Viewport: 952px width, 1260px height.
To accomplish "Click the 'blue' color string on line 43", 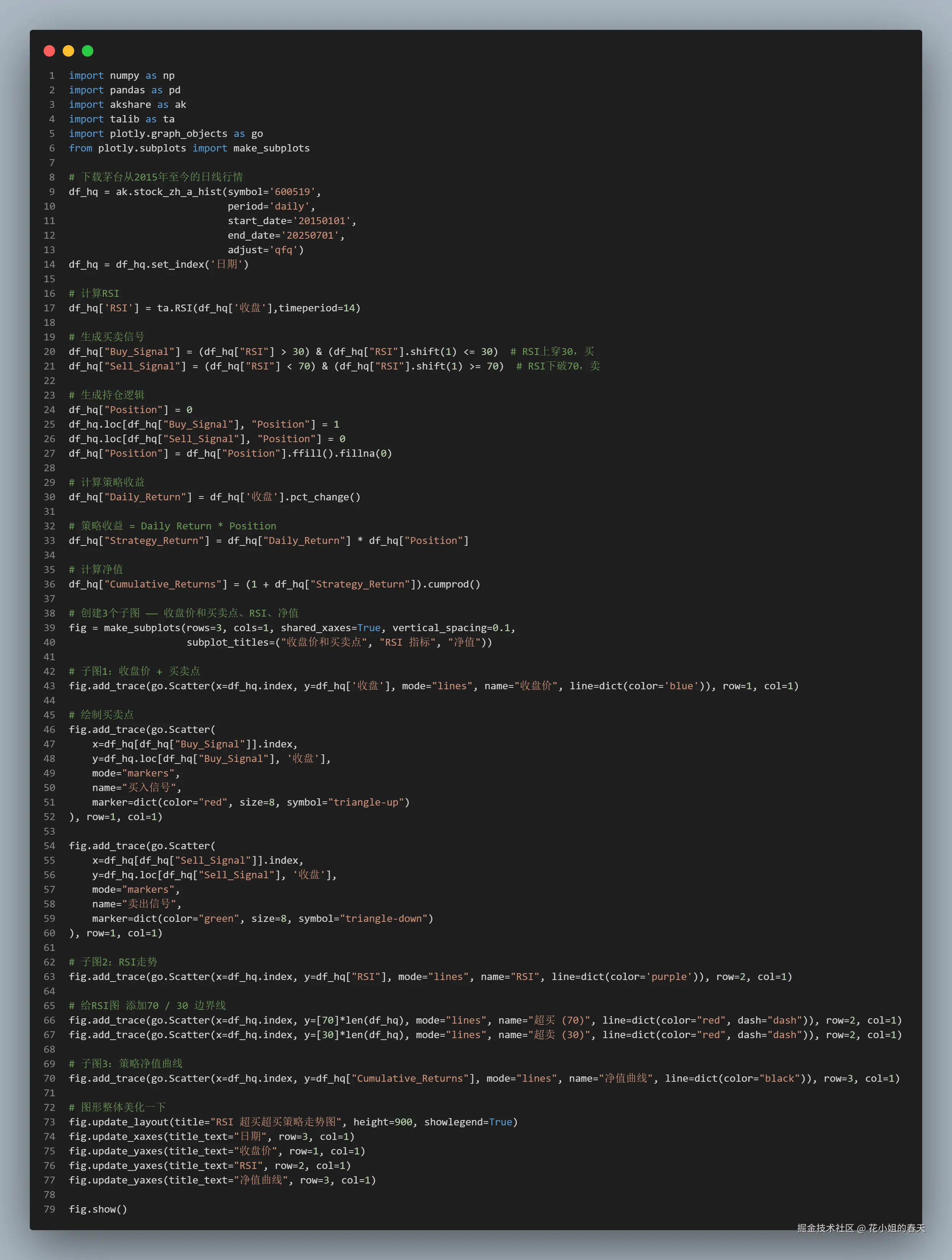I will pyautogui.click(x=681, y=686).
